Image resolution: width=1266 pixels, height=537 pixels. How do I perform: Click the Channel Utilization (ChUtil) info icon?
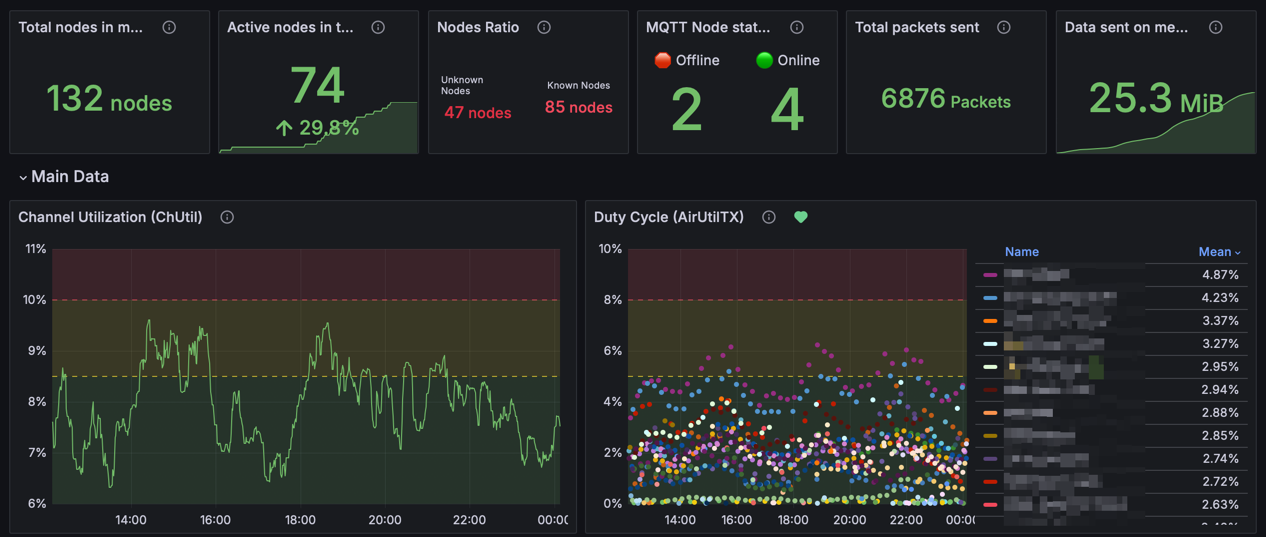(x=227, y=217)
